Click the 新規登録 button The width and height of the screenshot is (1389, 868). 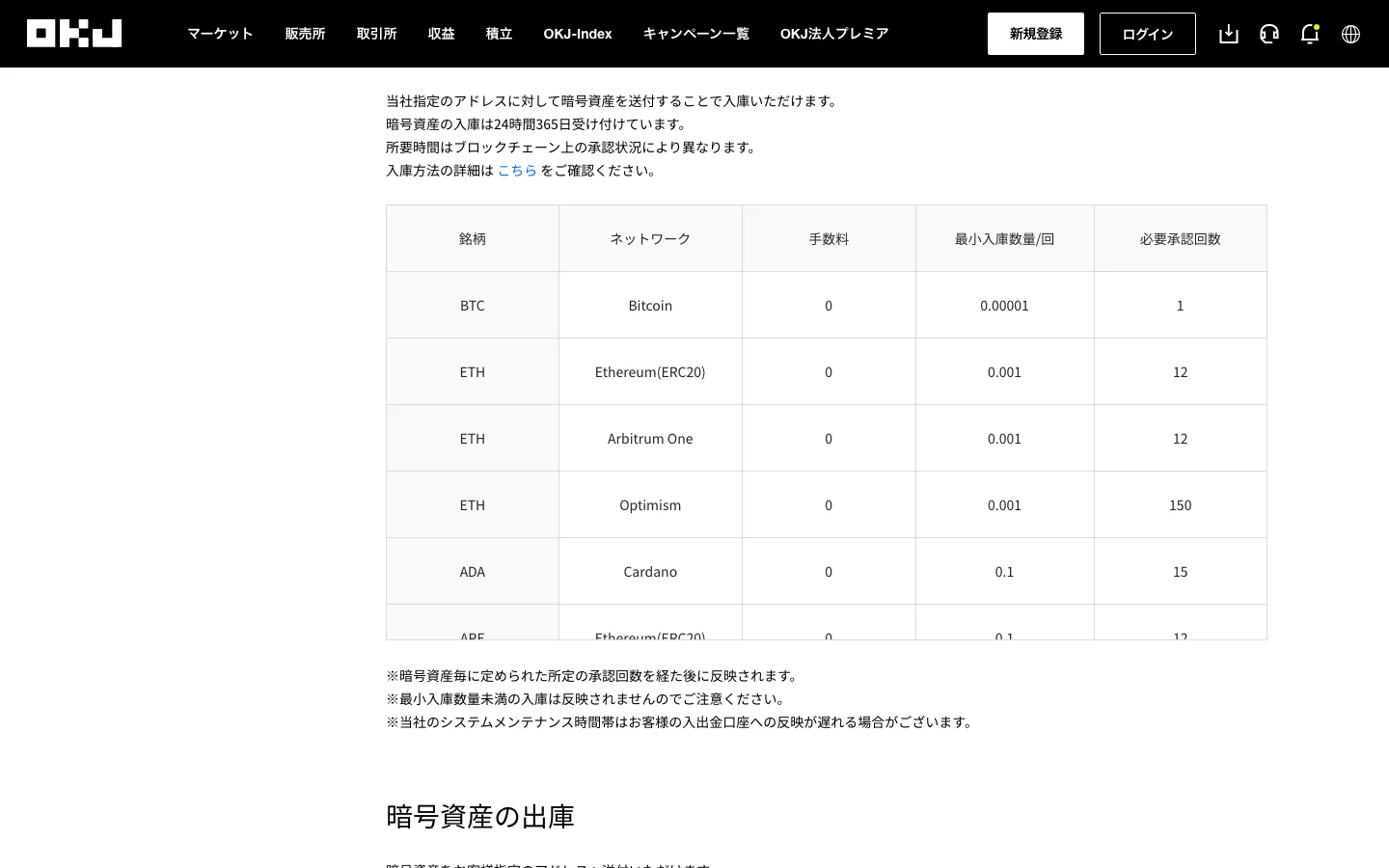[x=1036, y=34]
